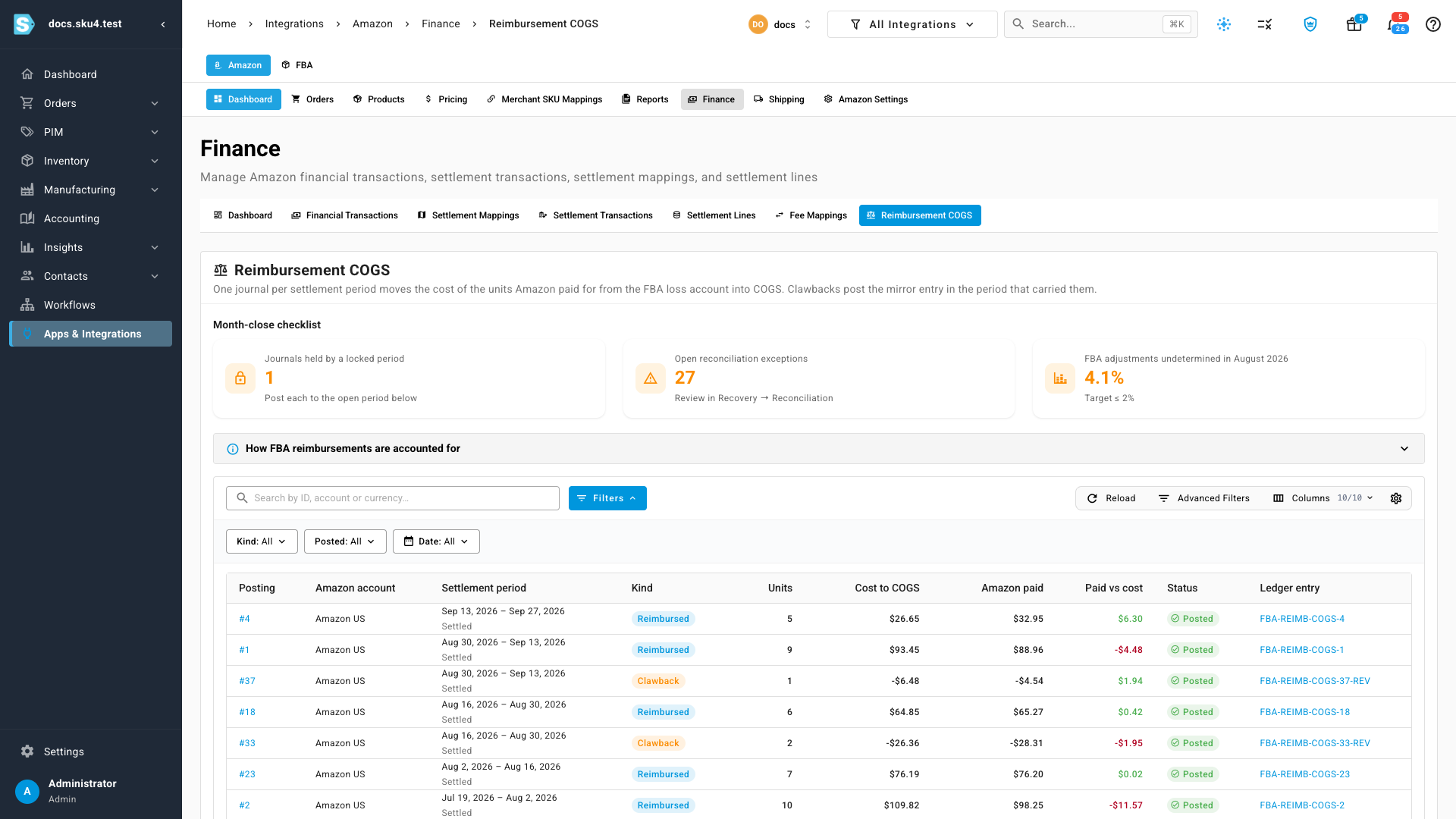Click the chart icon on the FBA adjustments card
Screen dimensions: 1456x819
tap(1060, 378)
